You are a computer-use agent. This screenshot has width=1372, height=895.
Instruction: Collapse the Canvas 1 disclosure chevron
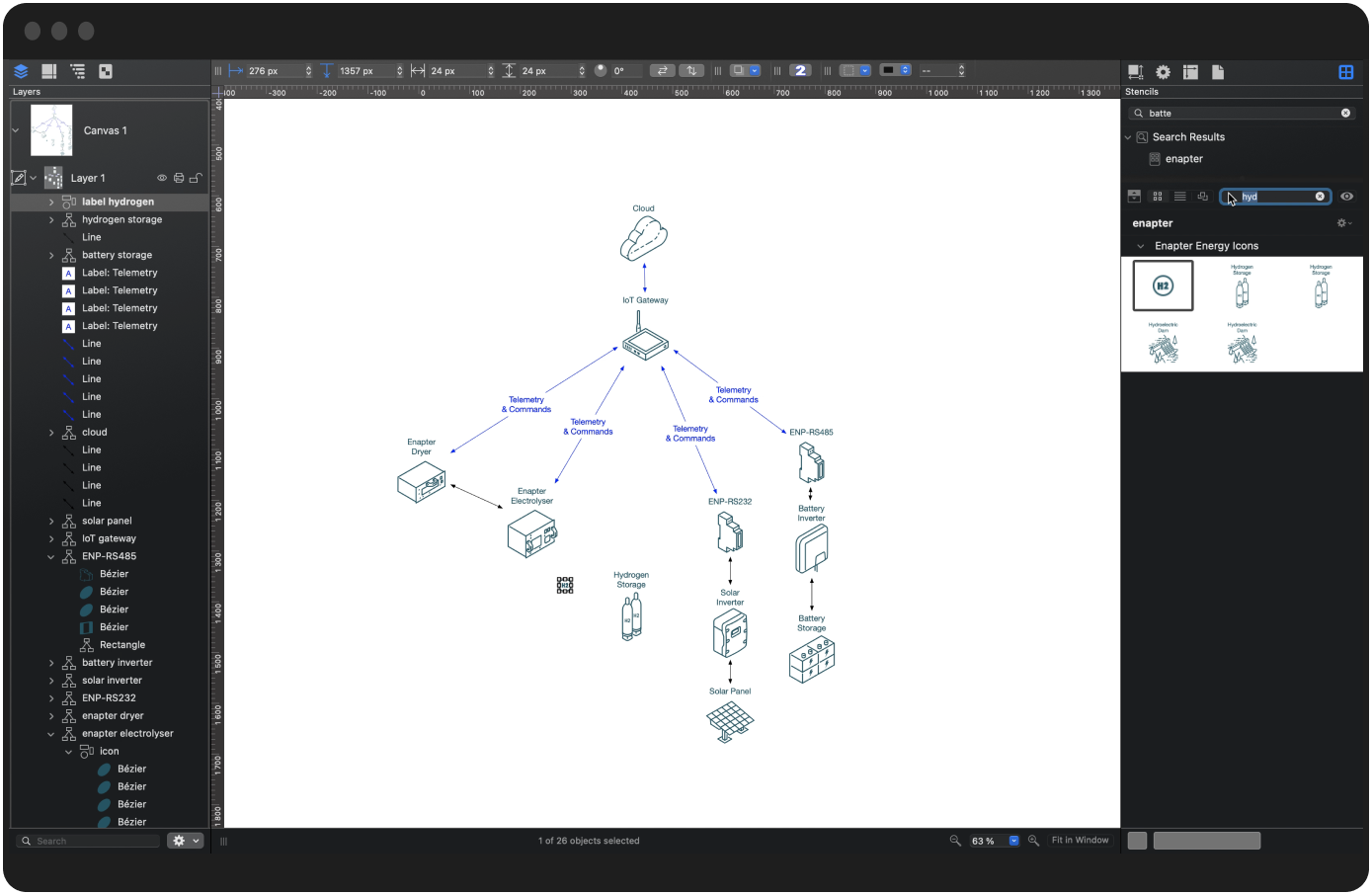pos(16,130)
